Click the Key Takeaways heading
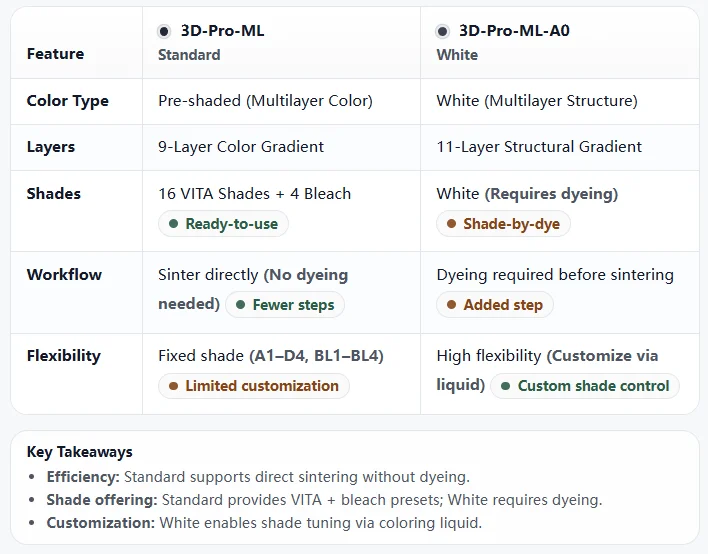This screenshot has height=554, width=708. [x=79, y=452]
